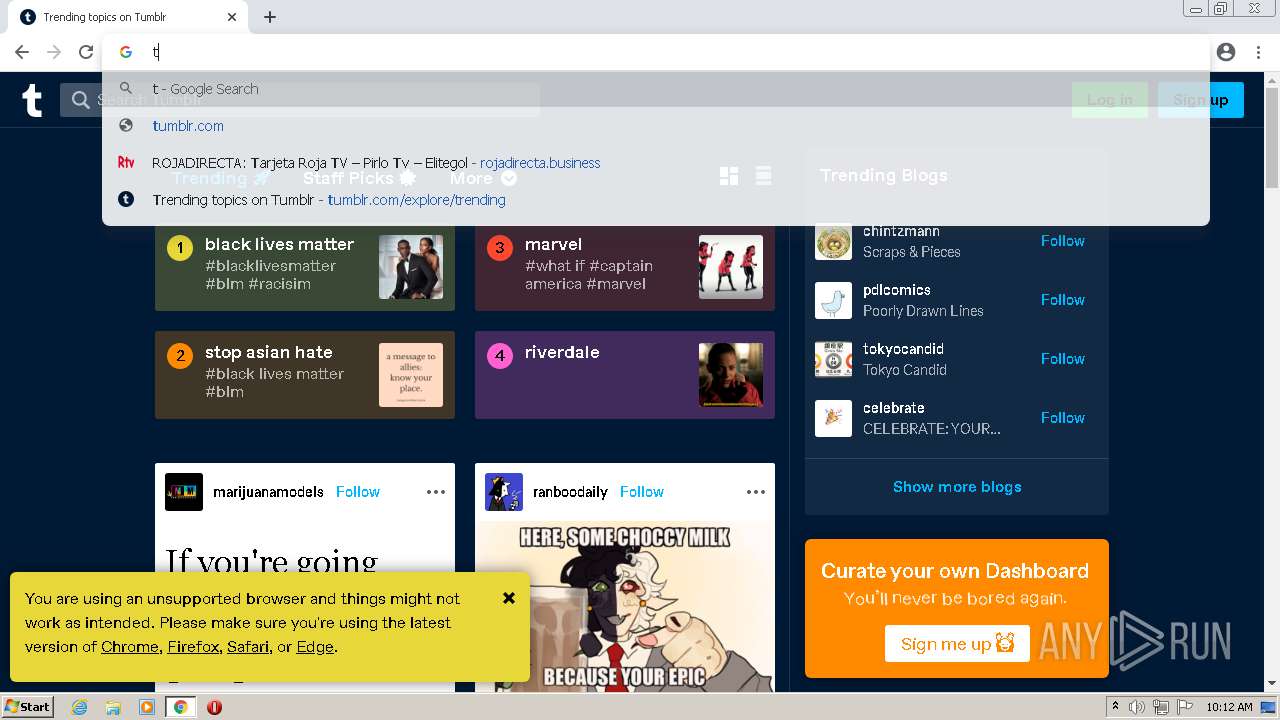Viewport: 1280px width, 720px height.
Task: Launch Internet Explorer from the taskbar
Action: click(x=80, y=707)
